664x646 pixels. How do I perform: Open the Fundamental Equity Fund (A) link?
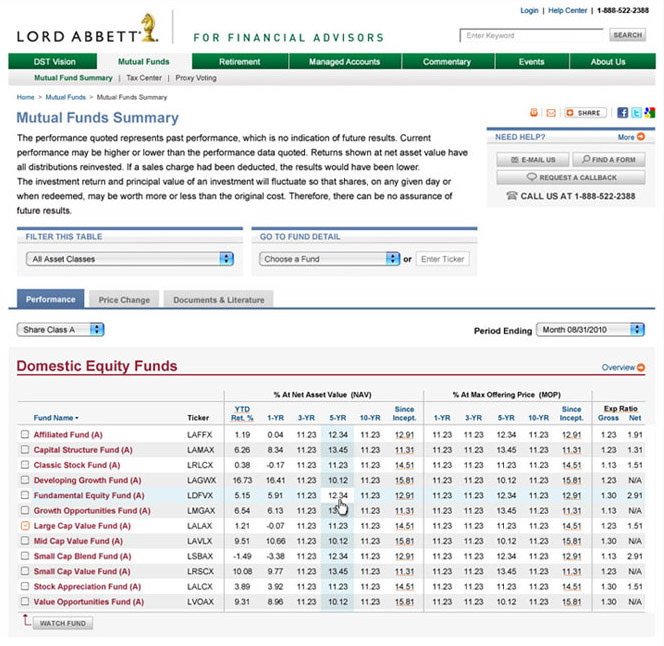click(89, 495)
